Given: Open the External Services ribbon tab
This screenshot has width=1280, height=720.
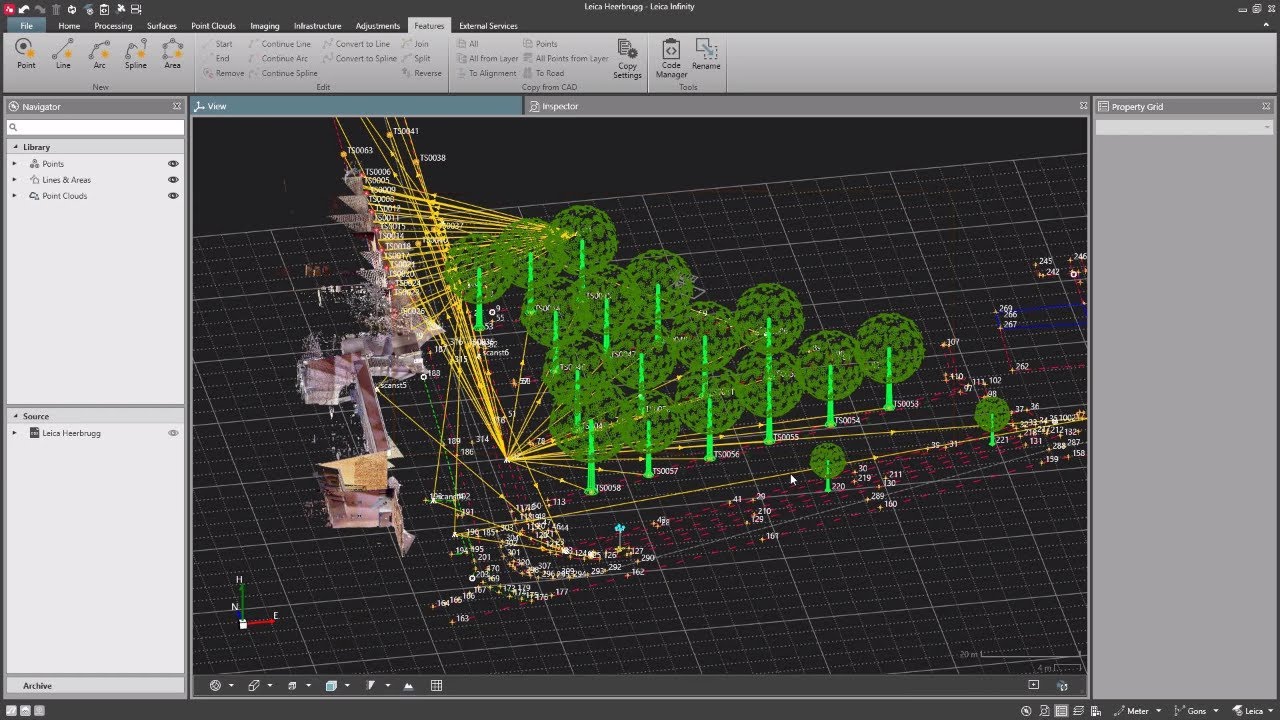Looking at the screenshot, I should [x=488, y=26].
